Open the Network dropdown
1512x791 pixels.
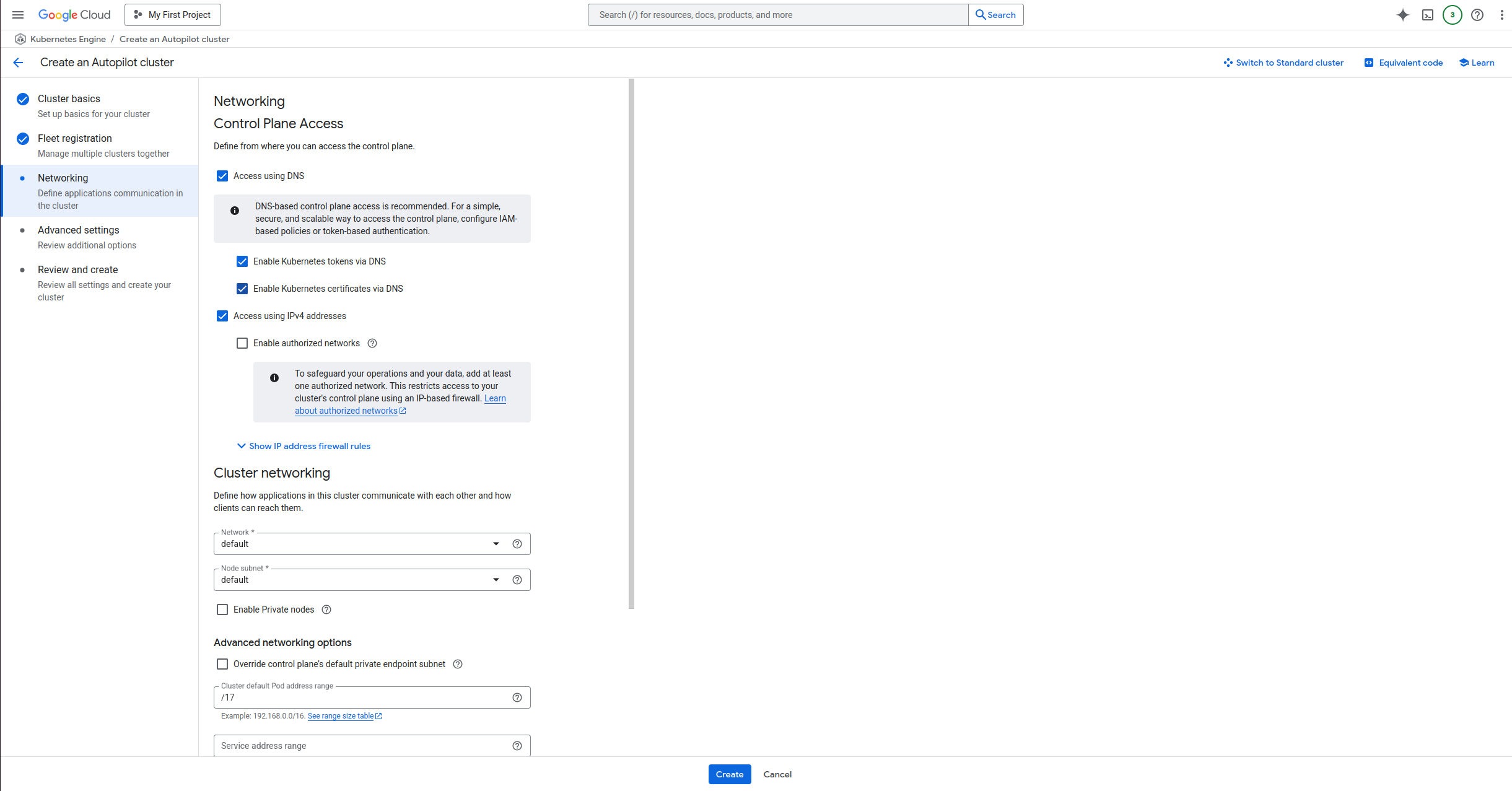pyautogui.click(x=359, y=544)
